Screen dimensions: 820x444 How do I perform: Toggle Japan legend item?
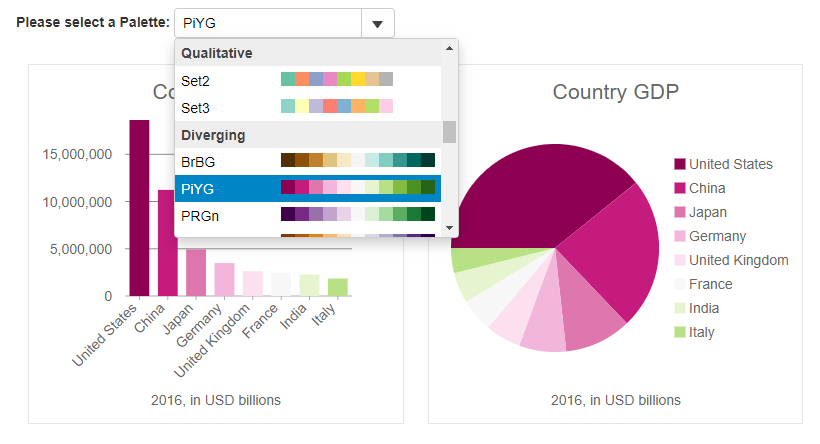click(707, 212)
